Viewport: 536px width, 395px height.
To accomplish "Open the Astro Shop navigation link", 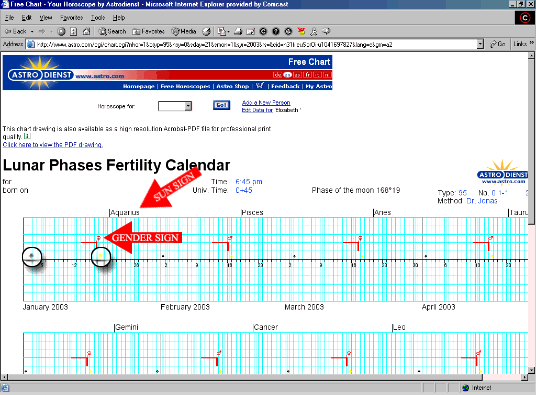I will click(x=232, y=86).
